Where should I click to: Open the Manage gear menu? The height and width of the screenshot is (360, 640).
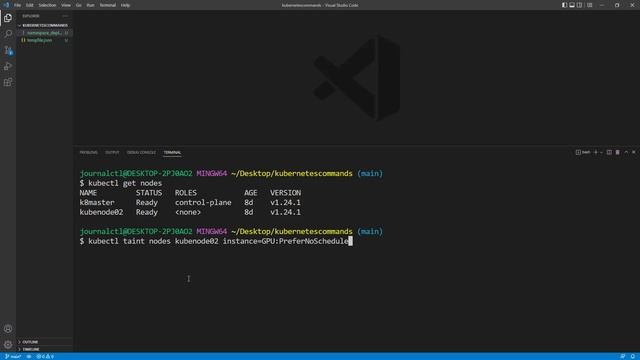pyautogui.click(x=8, y=344)
